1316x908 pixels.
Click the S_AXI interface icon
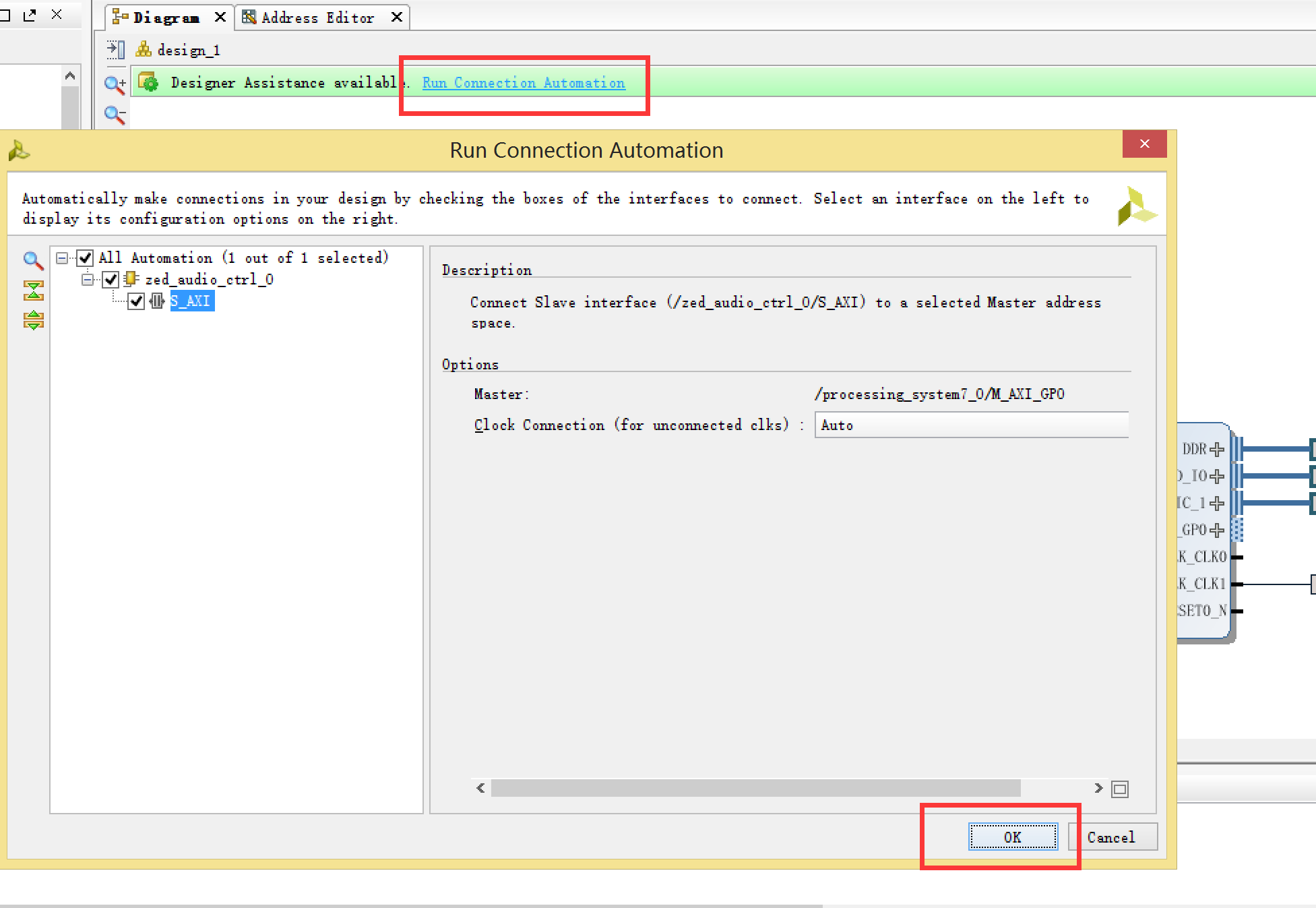[157, 301]
